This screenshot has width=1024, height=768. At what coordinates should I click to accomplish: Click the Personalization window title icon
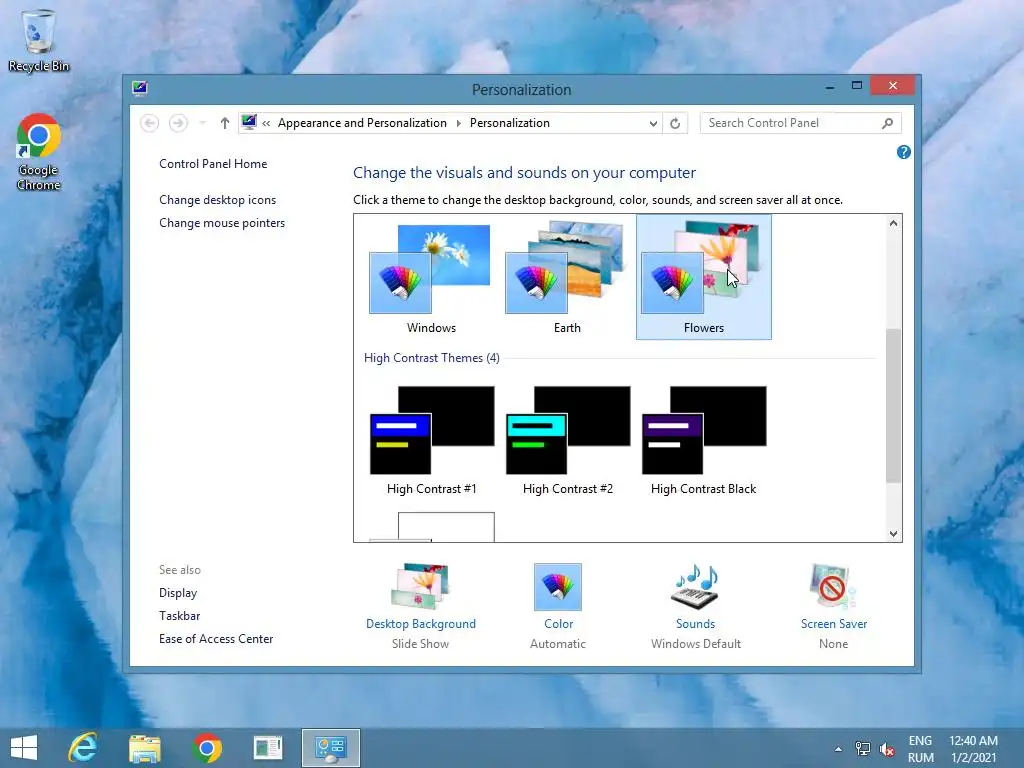point(140,89)
